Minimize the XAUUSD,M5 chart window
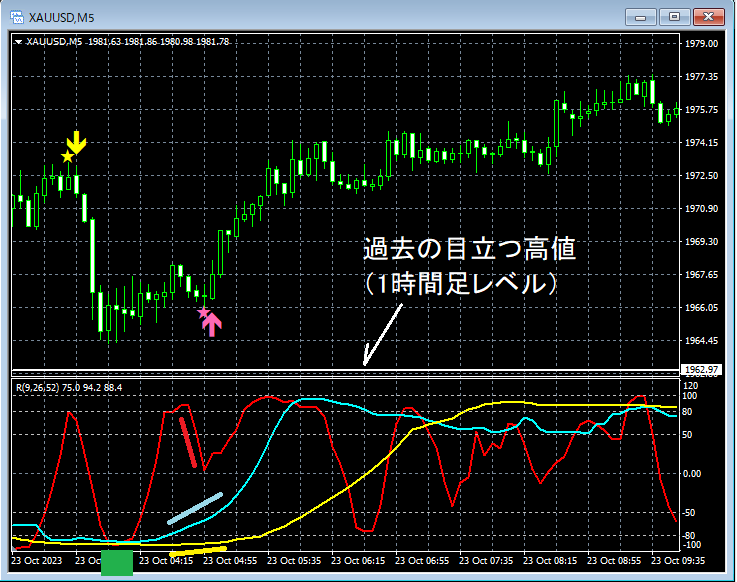Image resolution: width=737 pixels, height=582 pixels. [640, 17]
